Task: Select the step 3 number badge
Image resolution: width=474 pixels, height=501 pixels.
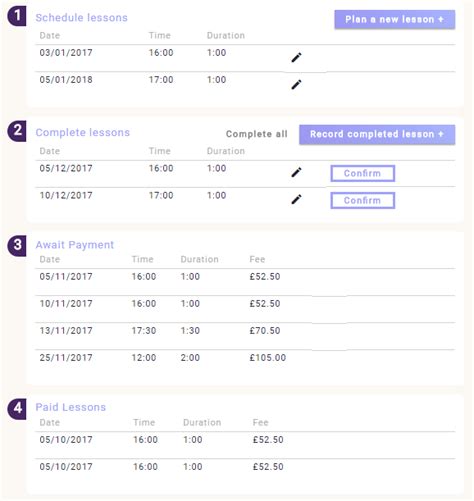Action: click(17, 246)
